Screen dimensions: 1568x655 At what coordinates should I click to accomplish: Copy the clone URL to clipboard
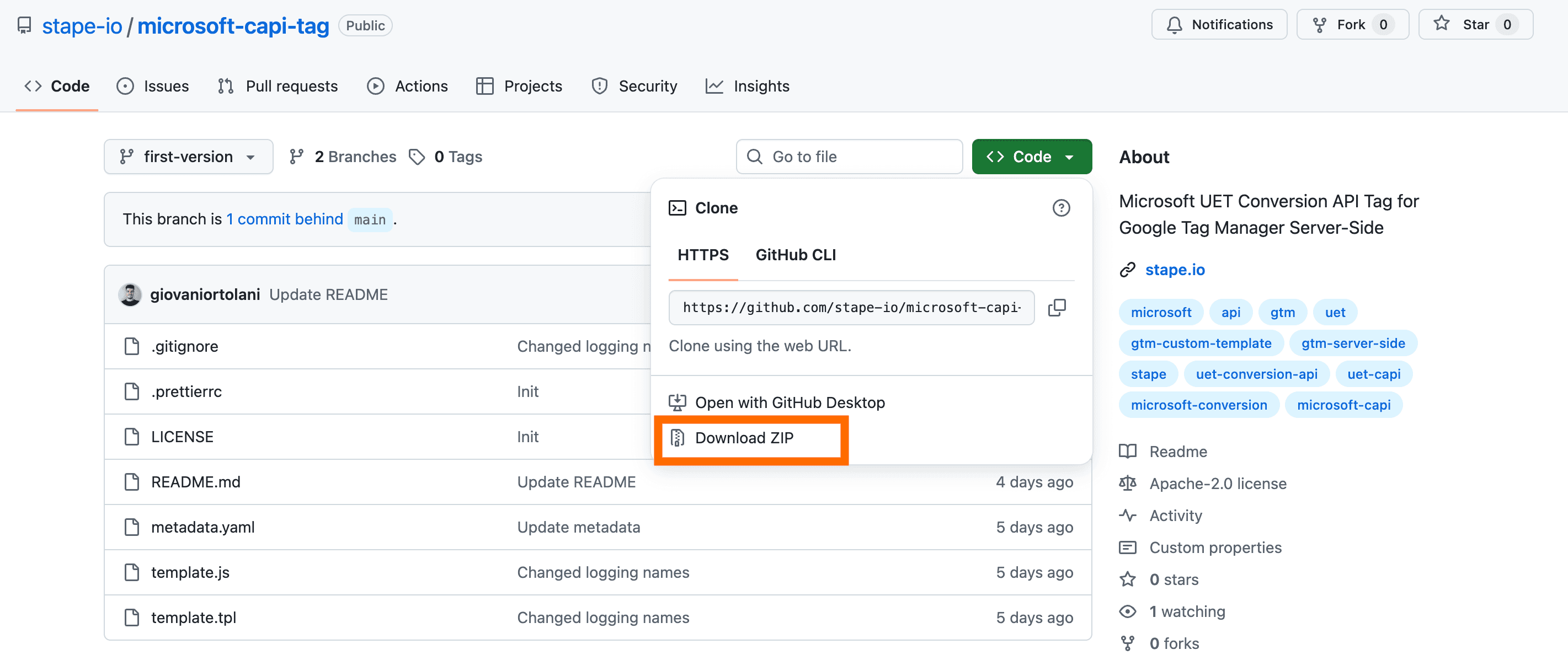(x=1057, y=308)
